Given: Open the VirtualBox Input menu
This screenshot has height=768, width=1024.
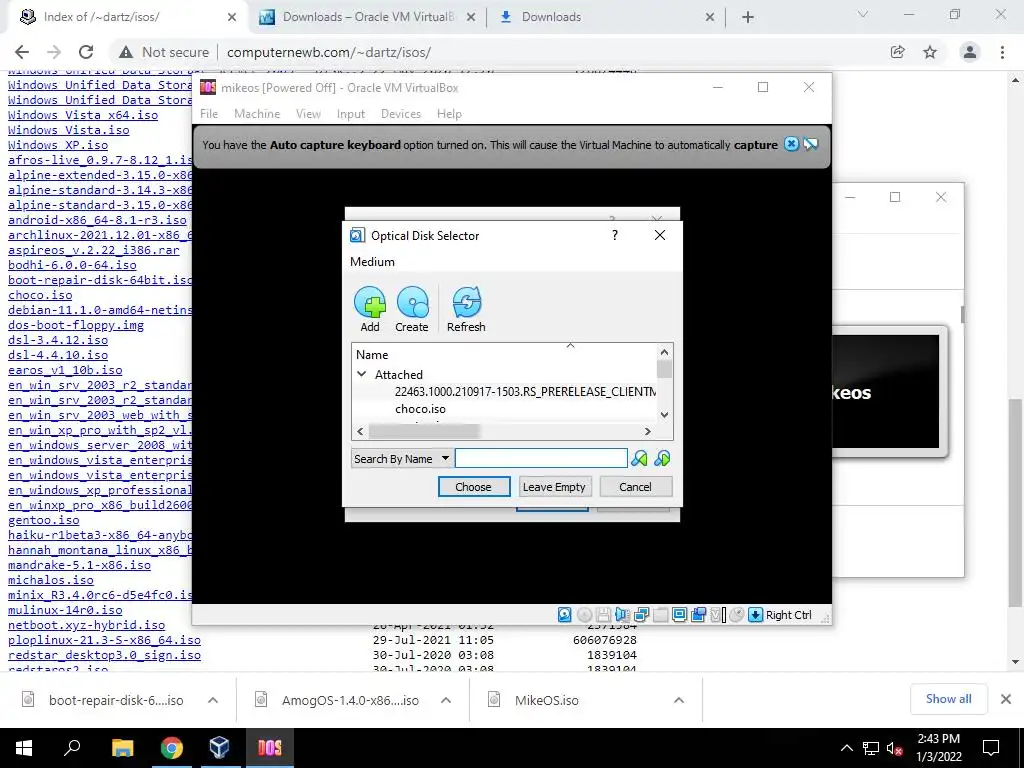Looking at the screenshot, I should pos(351,114).
